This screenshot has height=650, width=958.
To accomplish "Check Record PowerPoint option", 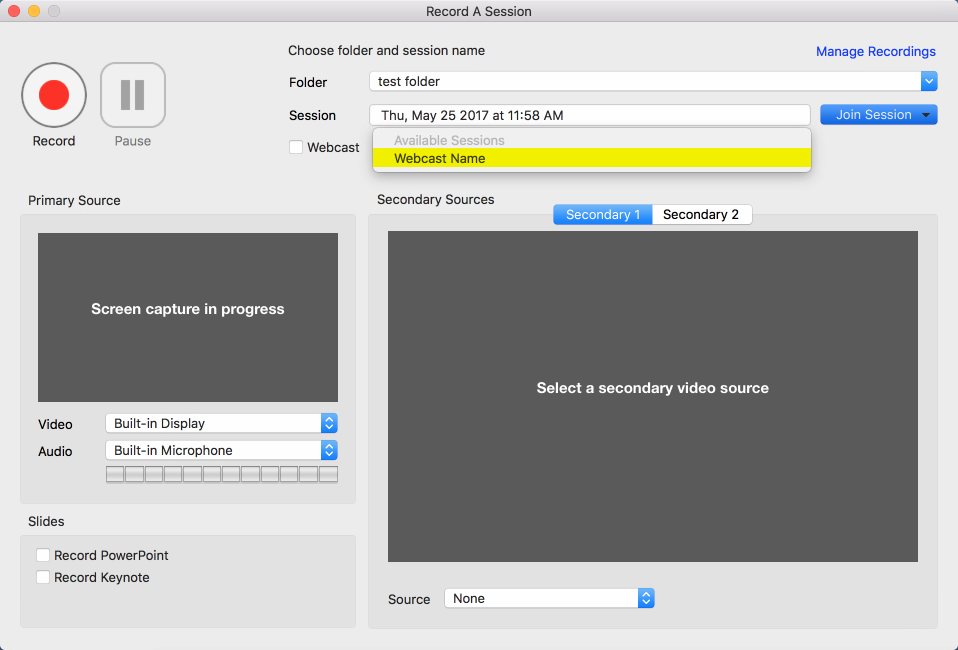I will click(x=43, y=555).
